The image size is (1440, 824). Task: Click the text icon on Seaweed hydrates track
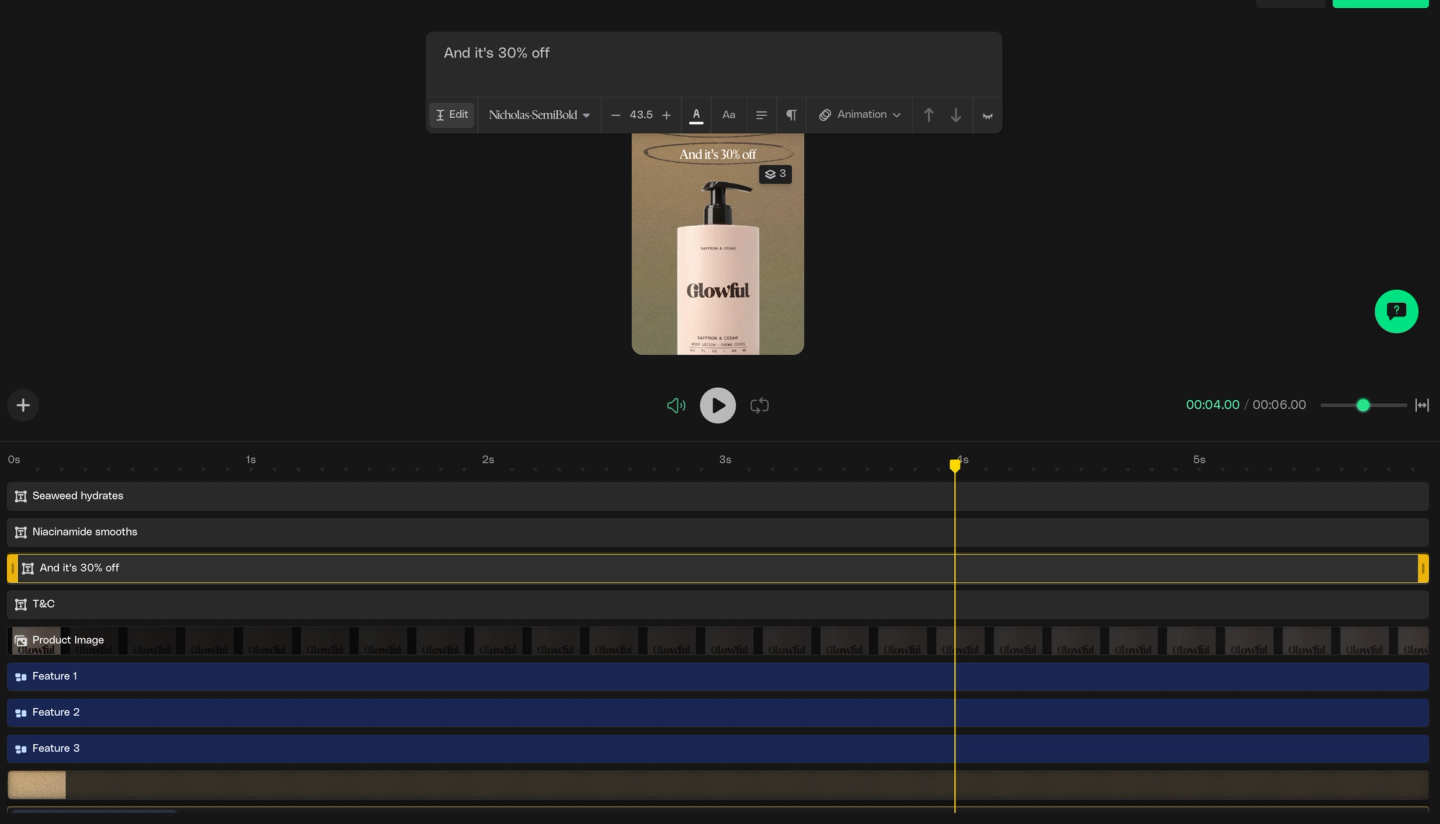pyautogui.click(x=20, y=496)
